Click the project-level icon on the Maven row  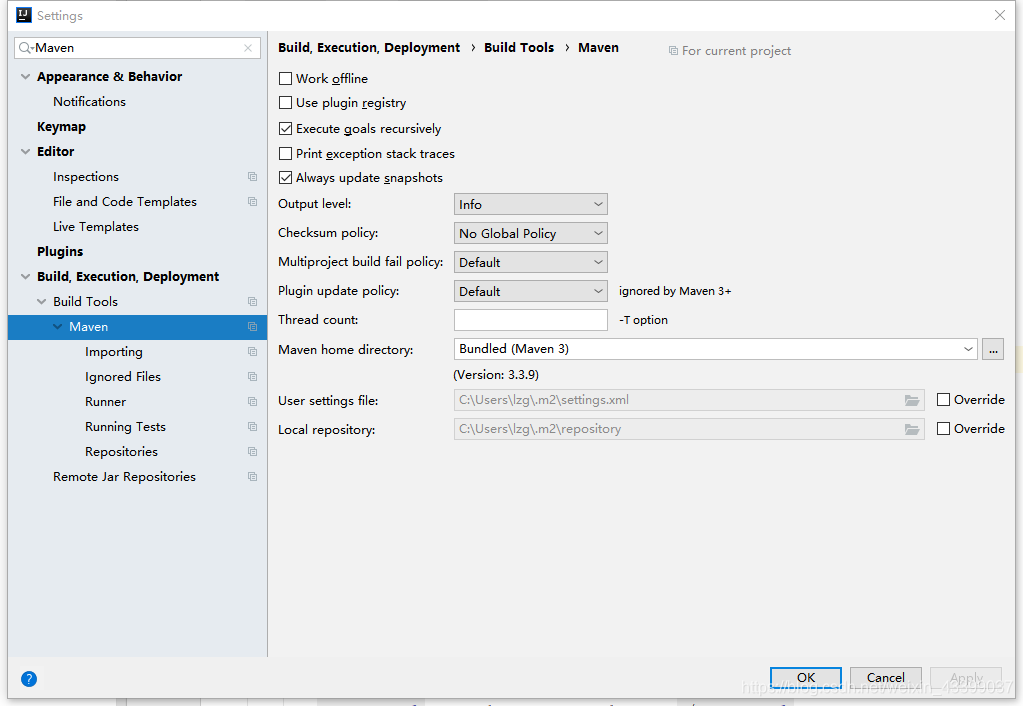coord(252,327)
